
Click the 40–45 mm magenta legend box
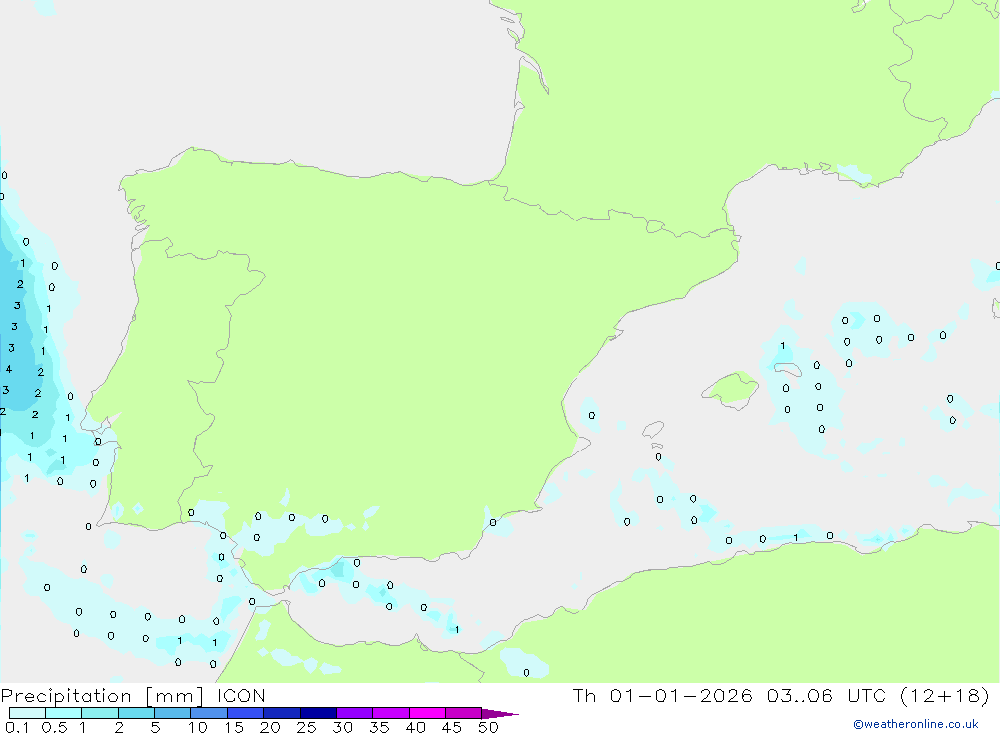[427, 713]
